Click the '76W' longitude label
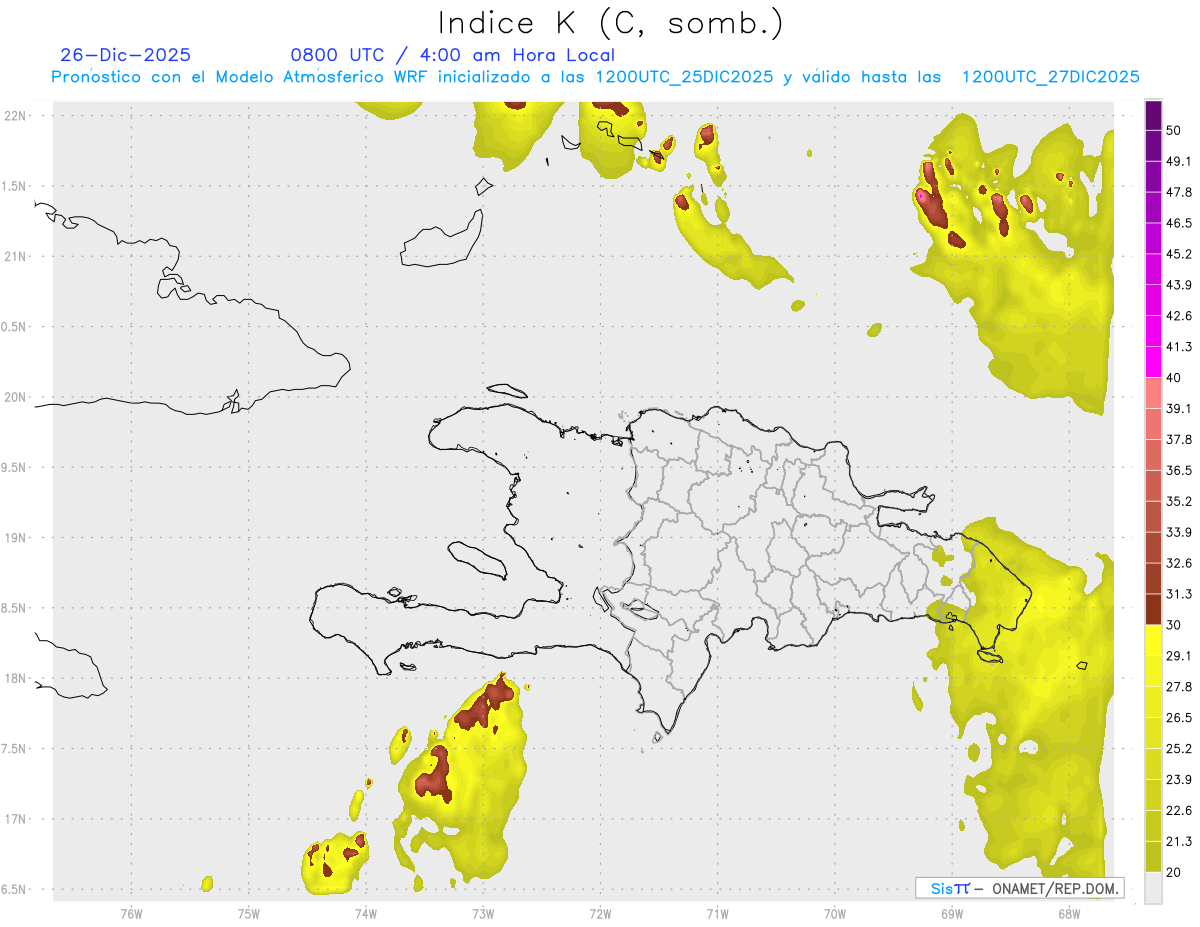Image resolution: width=1200 pixels, height=927 pixels. pyautogui.click(x=131, y=914)
